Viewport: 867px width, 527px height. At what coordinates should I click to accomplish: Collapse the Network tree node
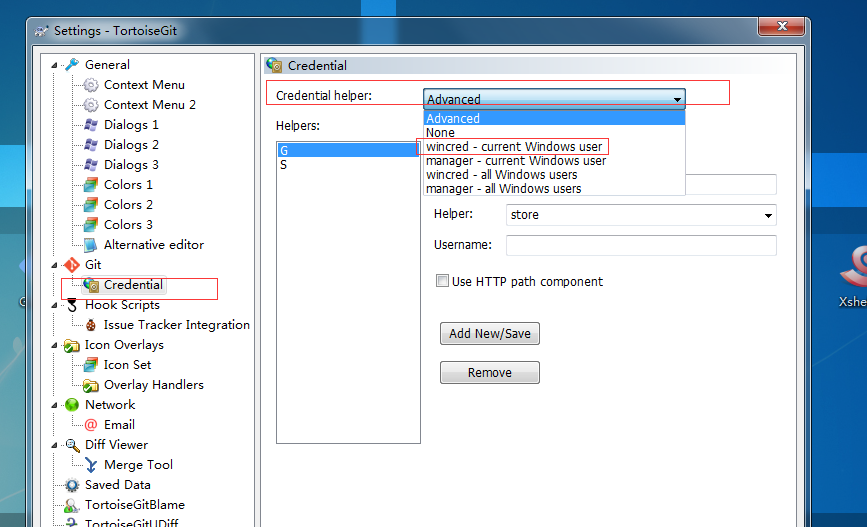click(x=54, y=405)
